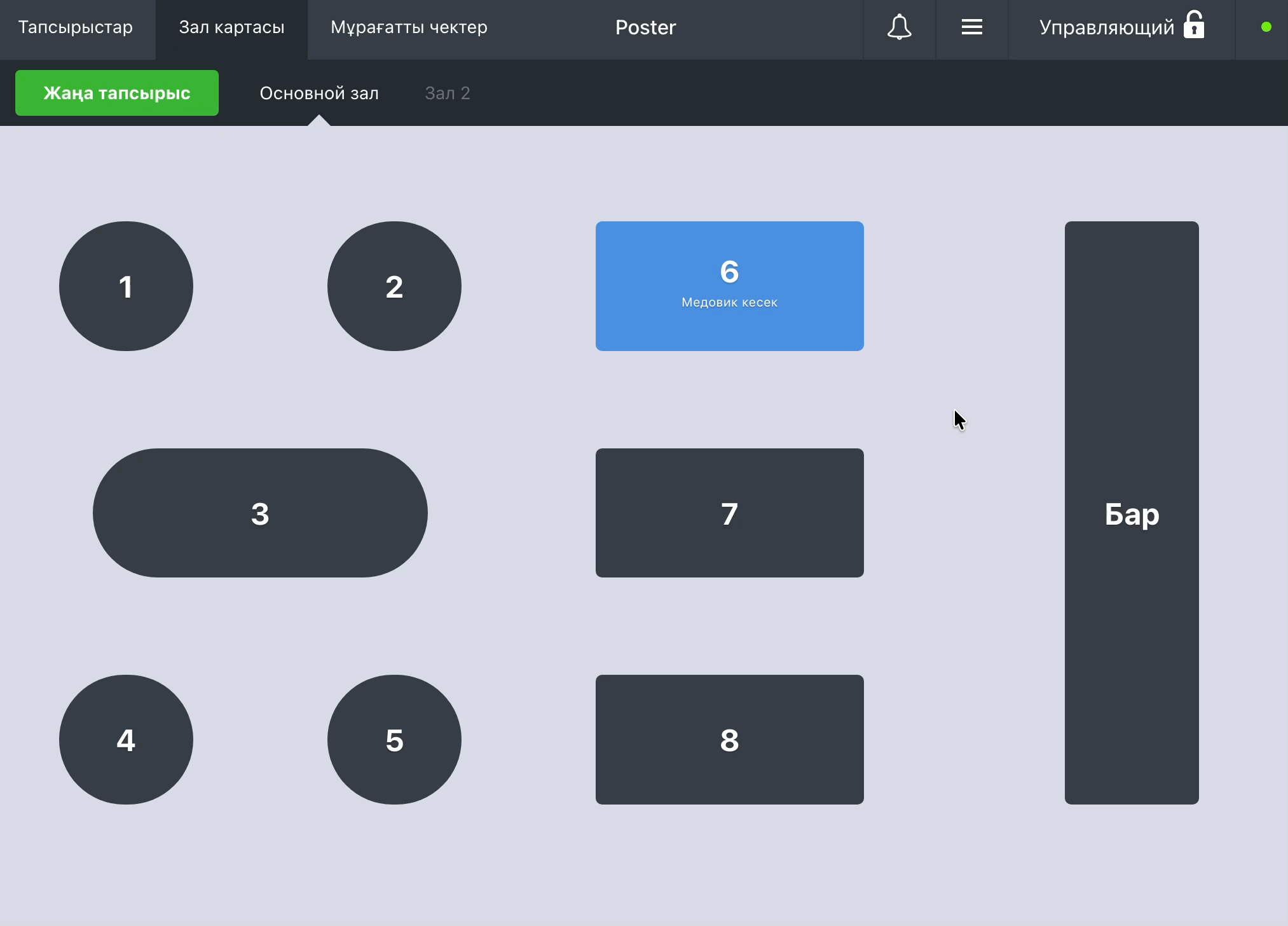
Task: Switch to Зал 2 hall
Action: (x=447, y=93)
